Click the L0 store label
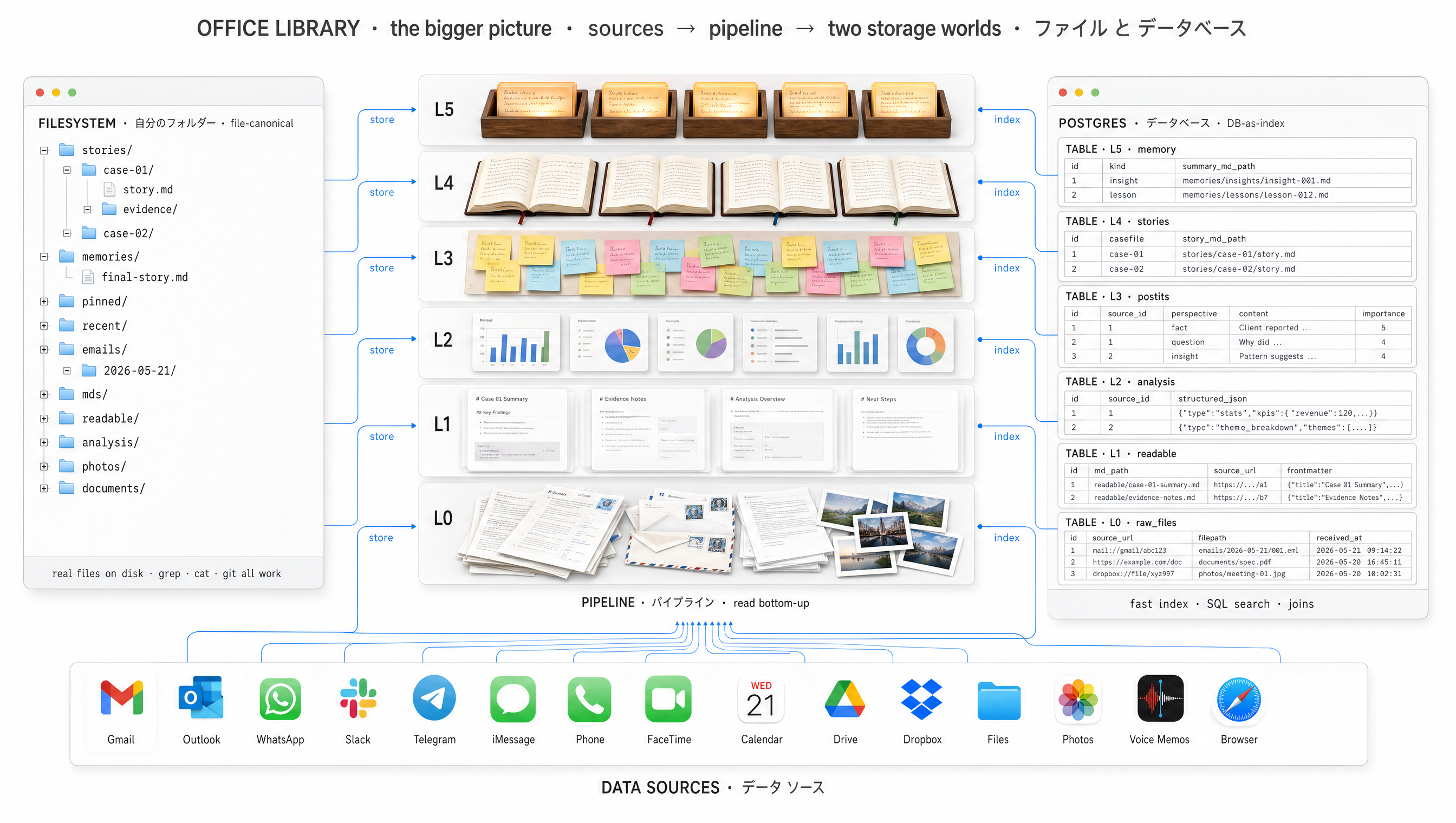 tap(381, 538)
